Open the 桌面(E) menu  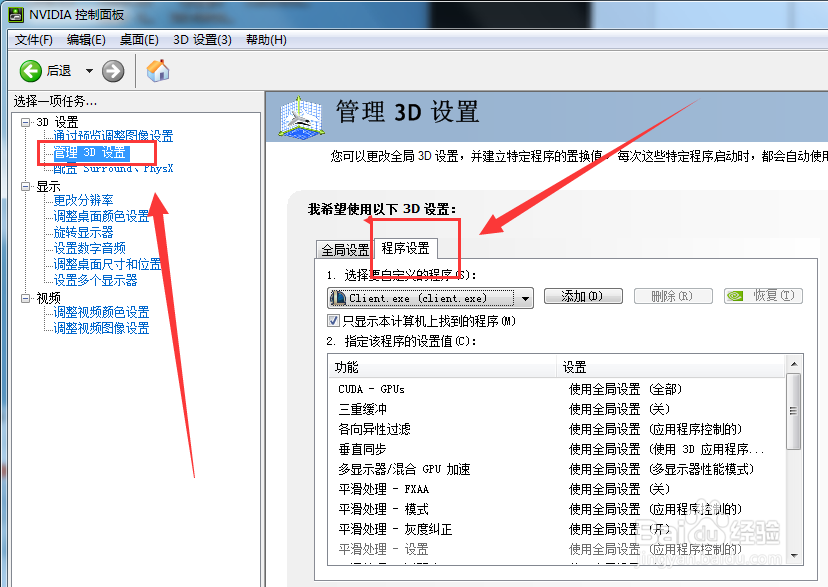[x=139, y=40]
